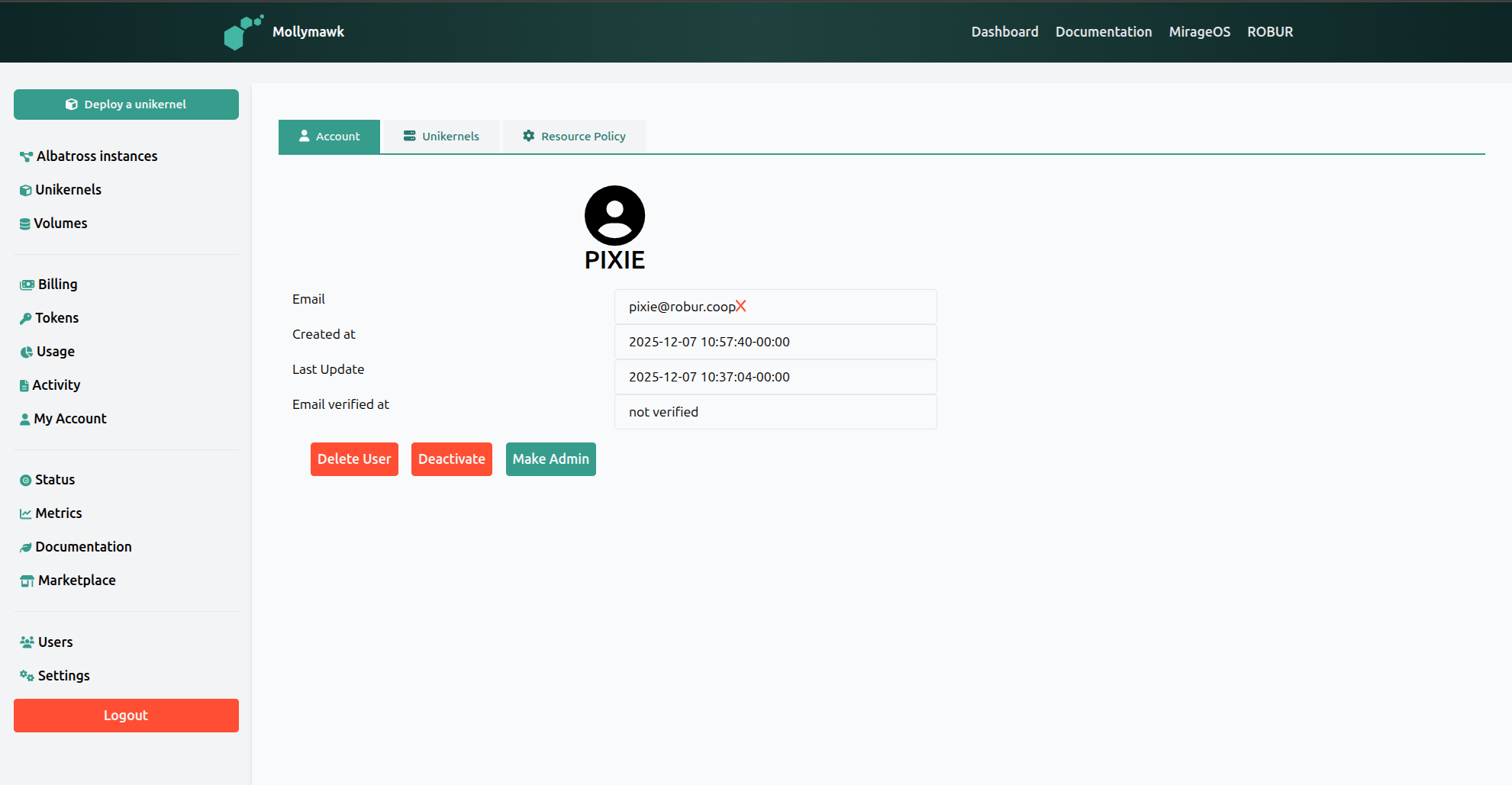
Task: Click the Marketplace store icon
Action: [x=27, y=581]
